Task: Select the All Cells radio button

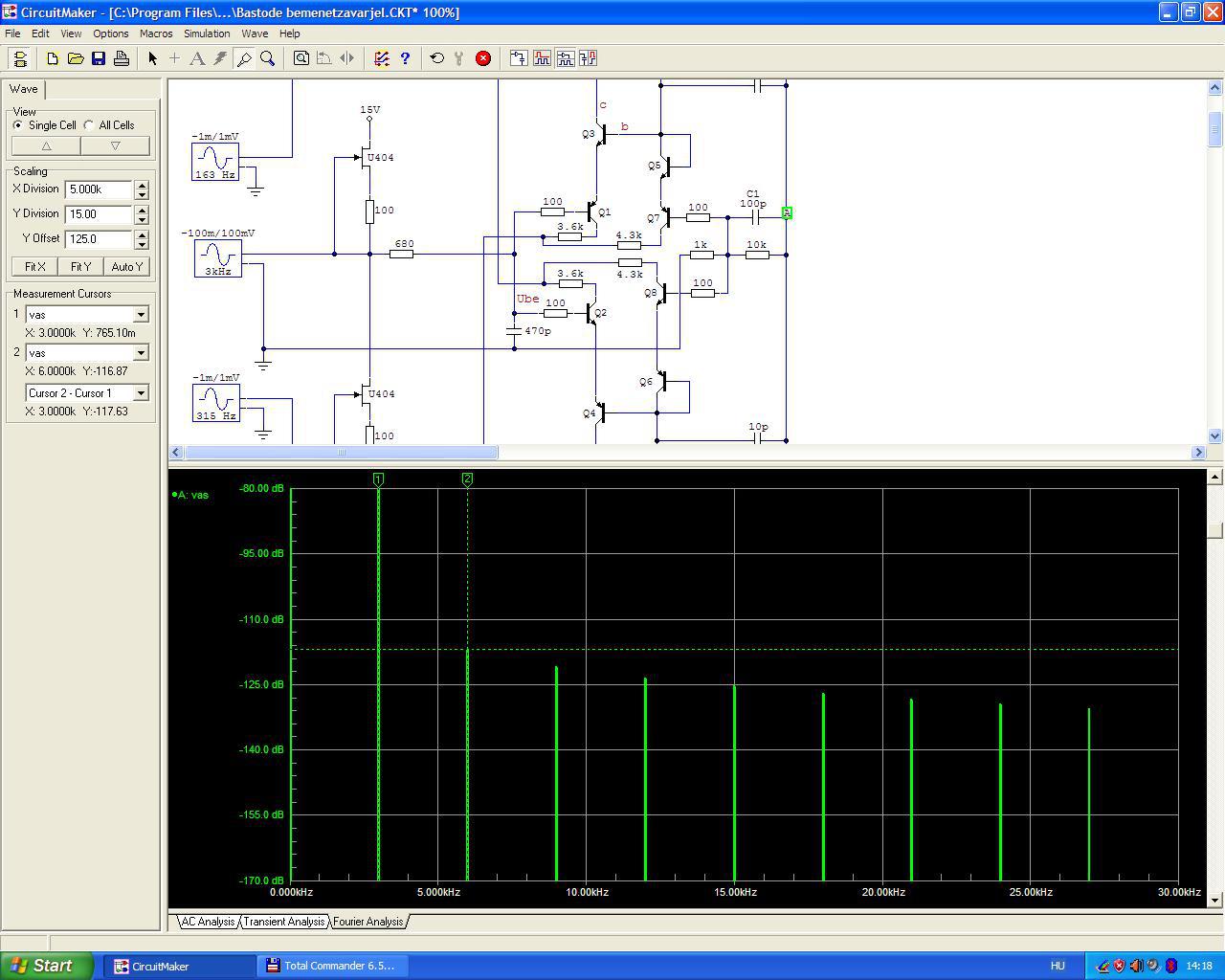Action: [89, 125]
